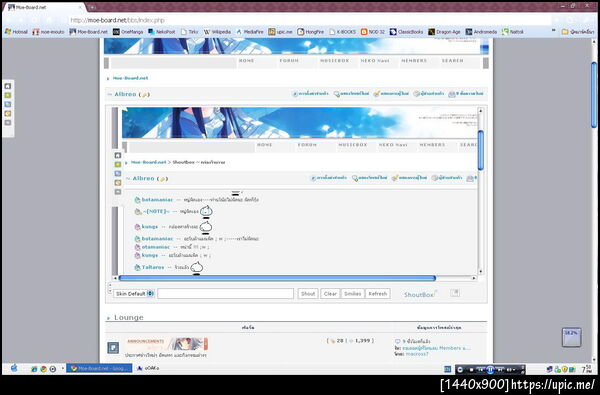Open the Dragon Age bookmark
Viewport: 600px width, 395px height.
[444, 32]
